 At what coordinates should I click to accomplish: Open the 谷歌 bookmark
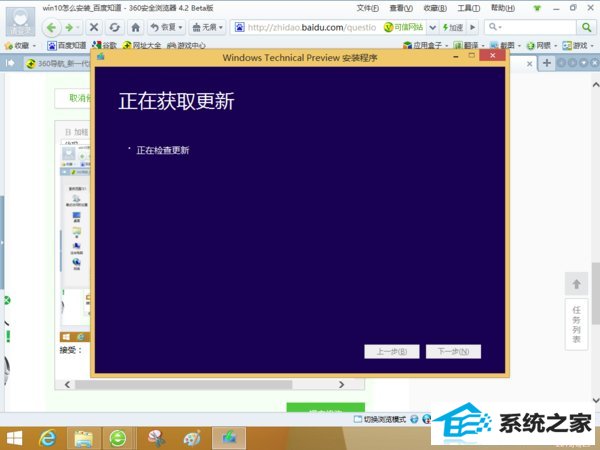coord(104,46)
